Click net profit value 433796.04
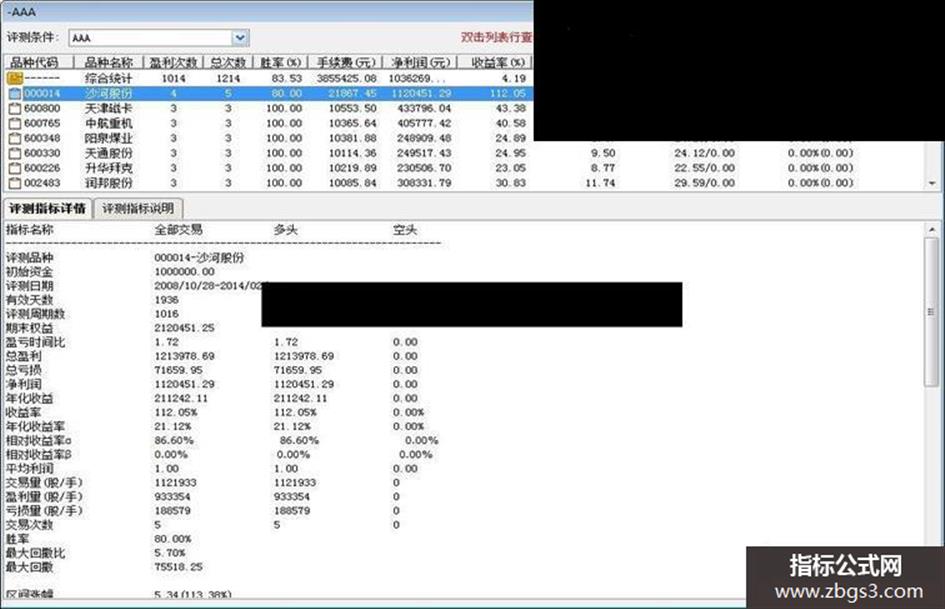 (424, 109)
